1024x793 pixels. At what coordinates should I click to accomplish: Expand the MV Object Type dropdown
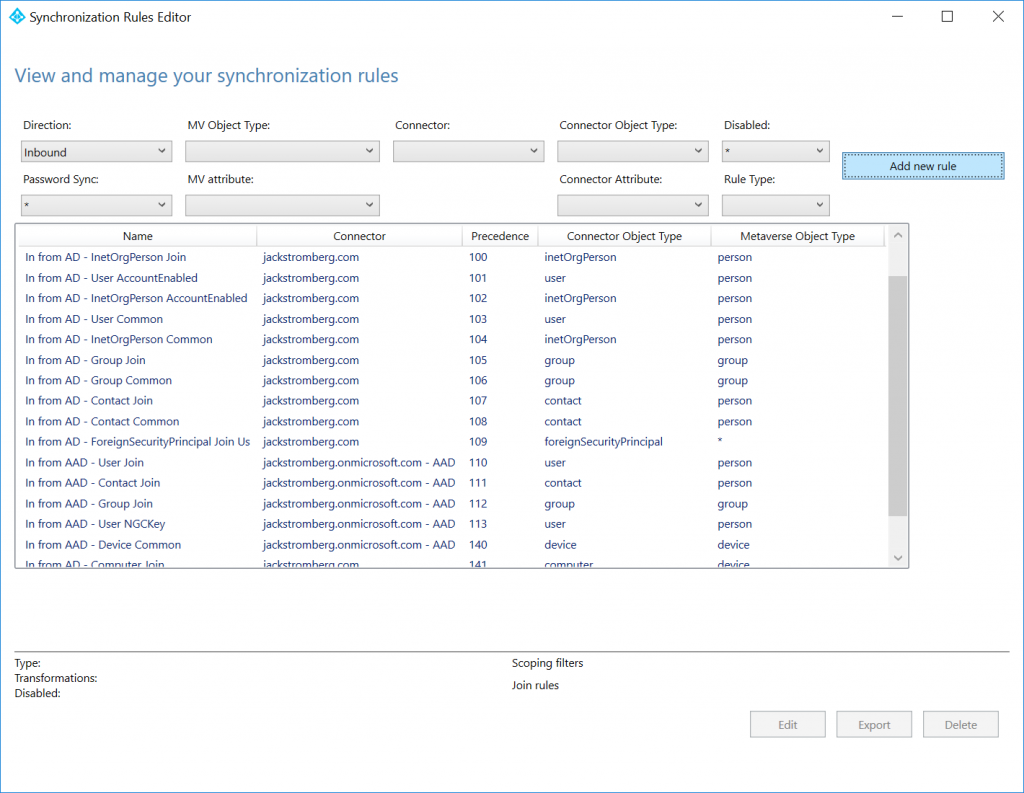(x=282, y=152)
